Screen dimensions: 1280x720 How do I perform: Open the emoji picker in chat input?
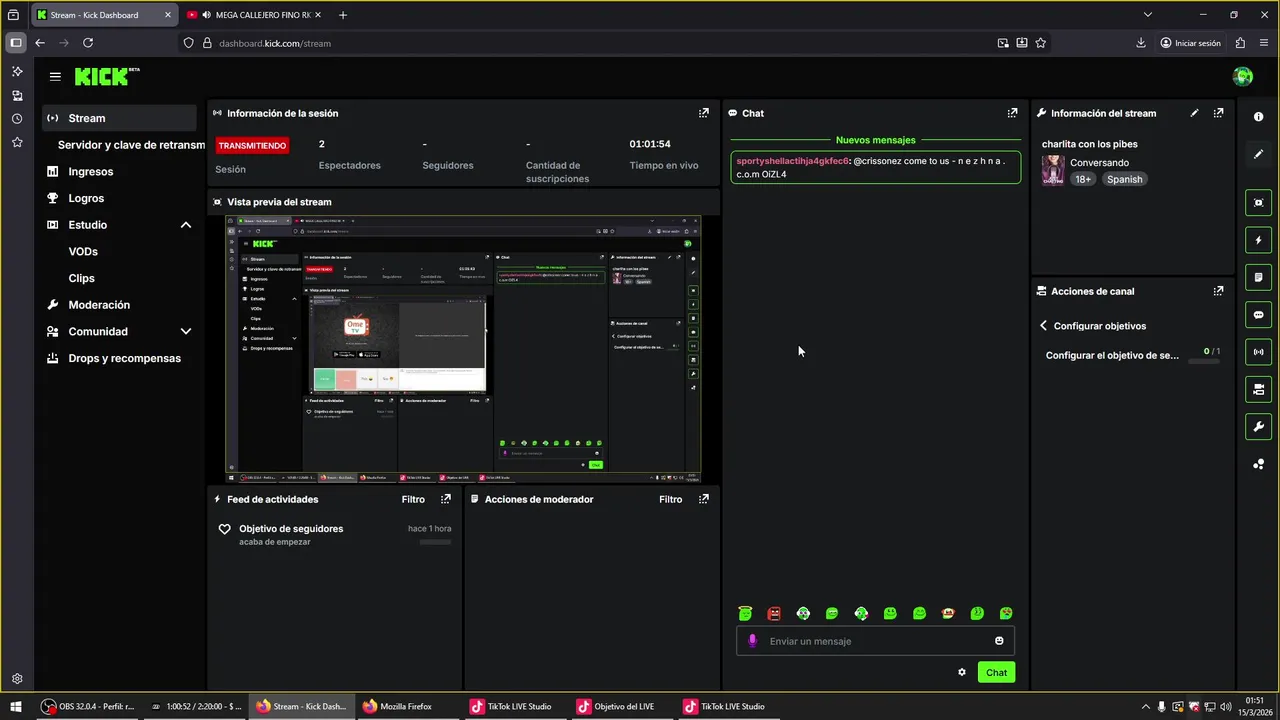click(999, 641)
